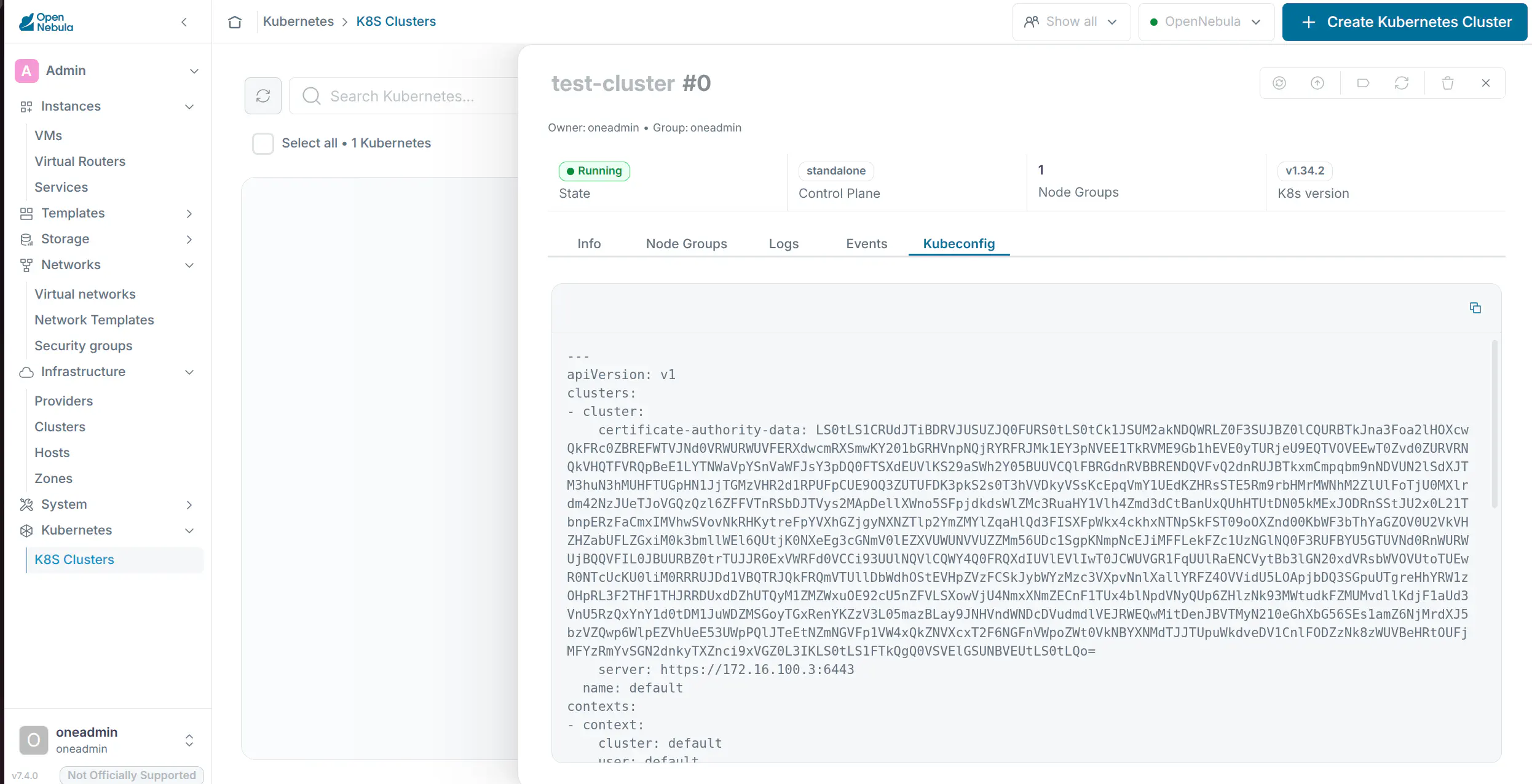Click the Instances grid icon
This screenshot has height=784, width=1532.
coord(26,107)
